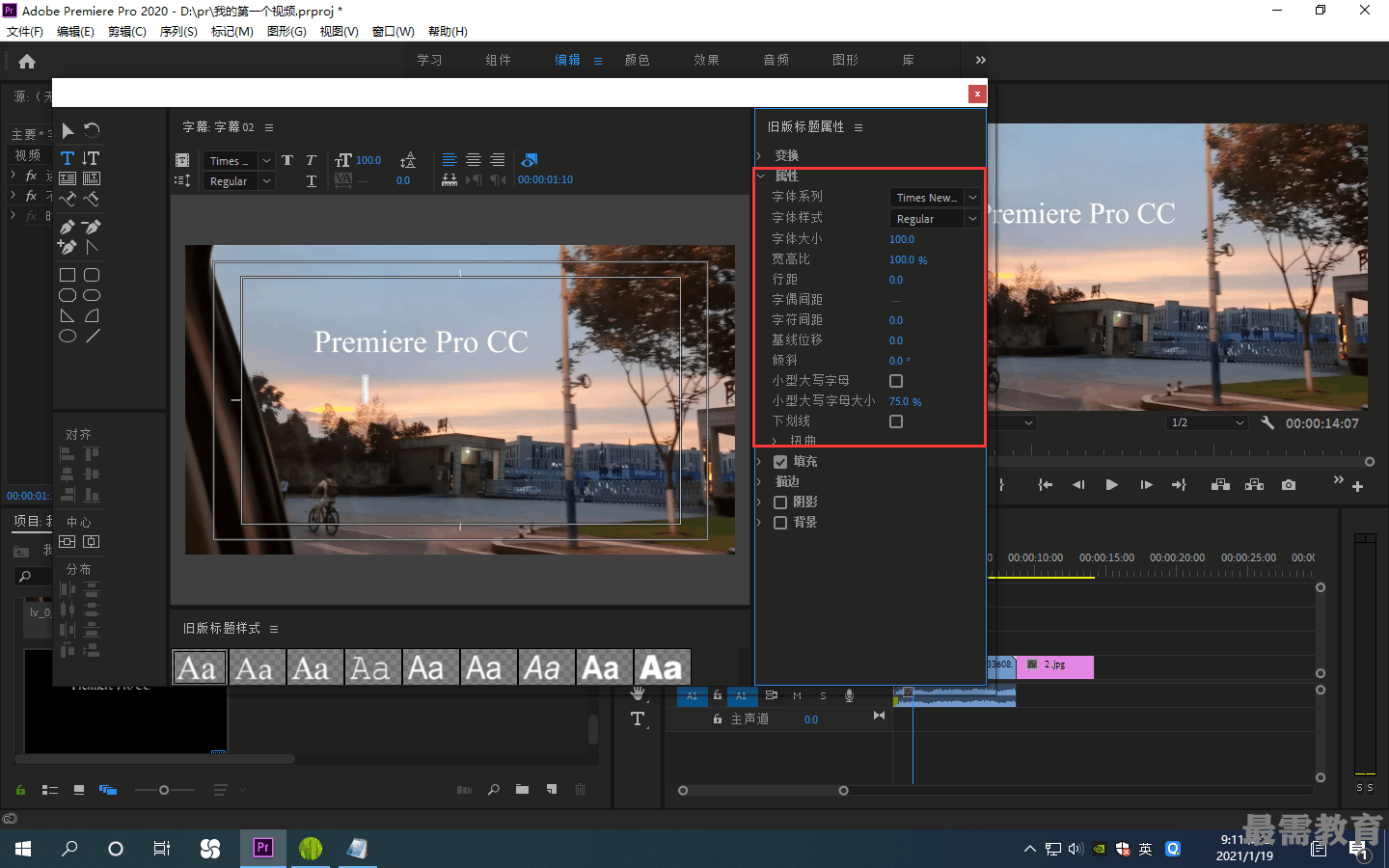Image resolution: width=1389 pixels, height=868 pixels.
Task: Open the 1/2 playback resolution dropdown
Action: pos(1207,423)
